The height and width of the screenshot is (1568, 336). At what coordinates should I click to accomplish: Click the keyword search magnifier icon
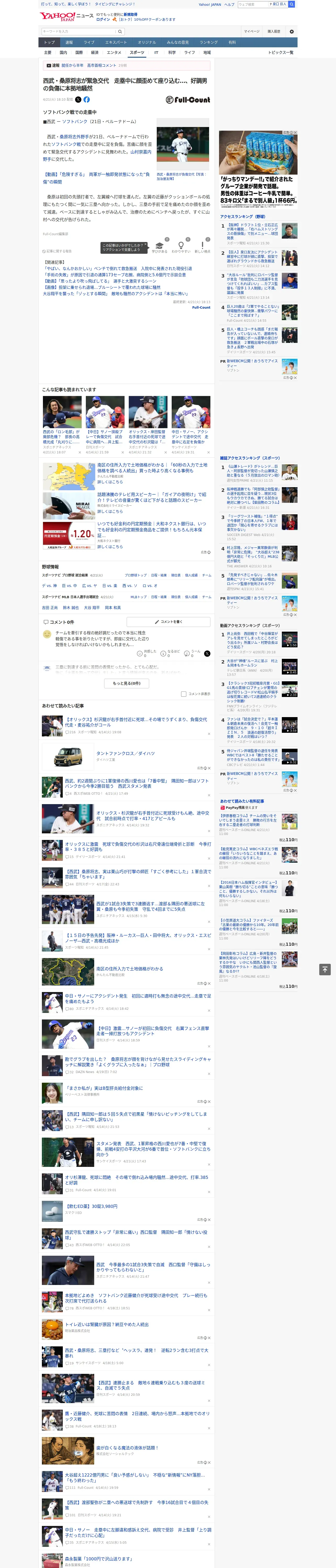pos(120,32)
